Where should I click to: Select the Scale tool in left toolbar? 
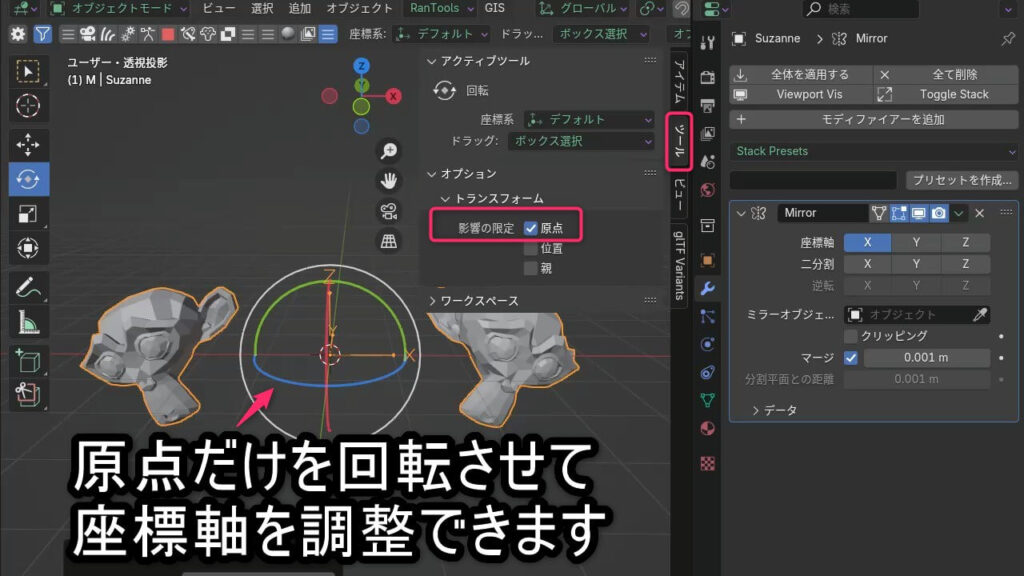[28, 213]
